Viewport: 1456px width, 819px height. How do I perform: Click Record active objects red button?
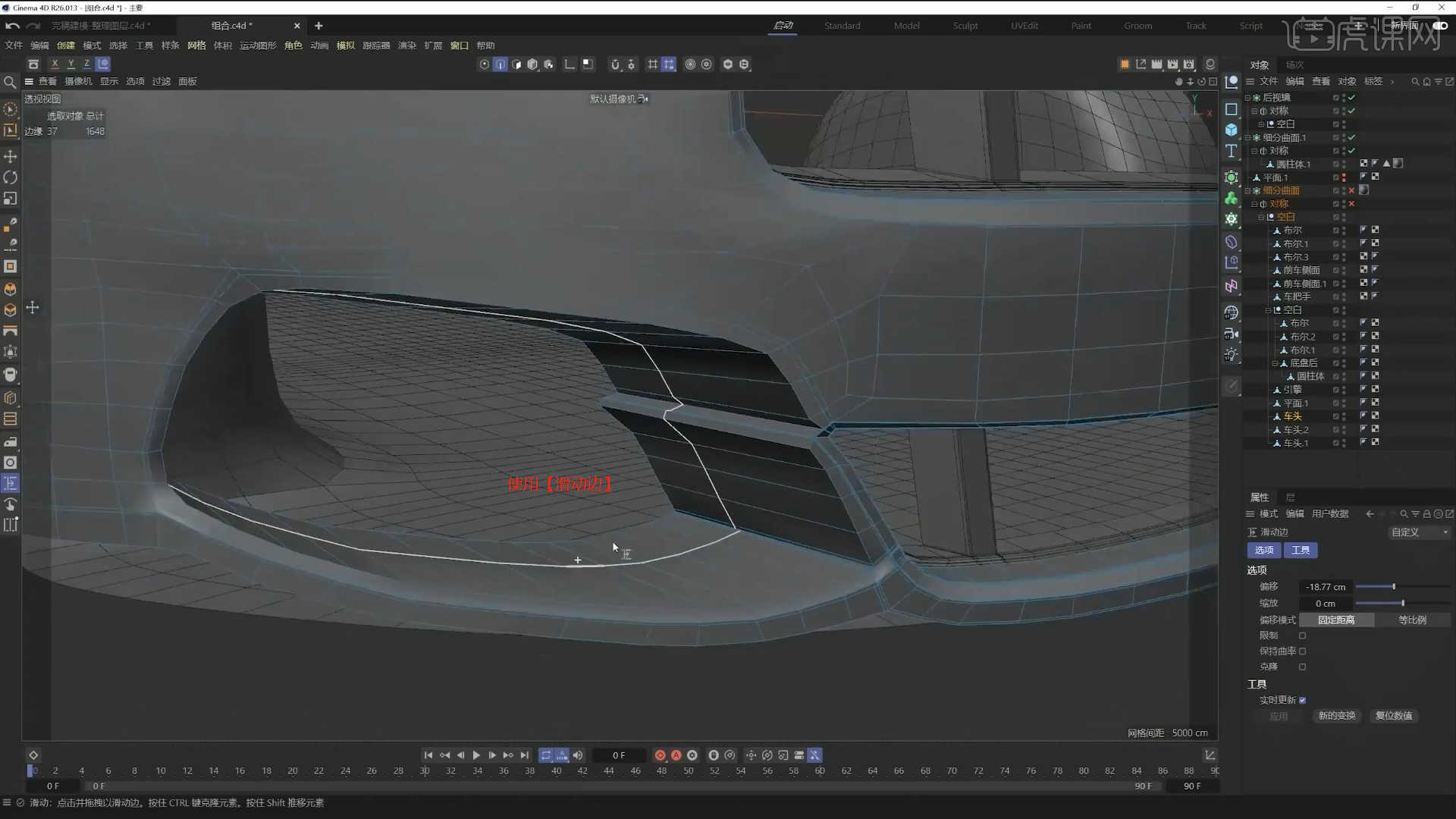pos(660,755)
